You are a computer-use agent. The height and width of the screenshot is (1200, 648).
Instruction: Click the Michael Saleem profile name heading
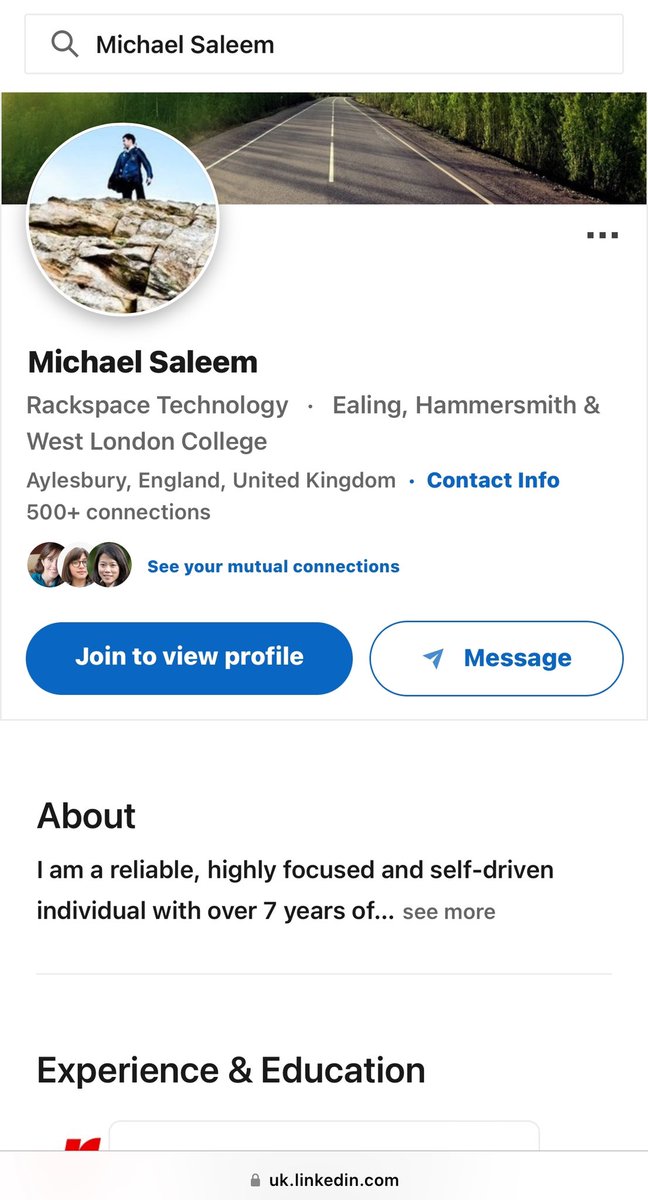pyautogui.click(x=143, y=362)
